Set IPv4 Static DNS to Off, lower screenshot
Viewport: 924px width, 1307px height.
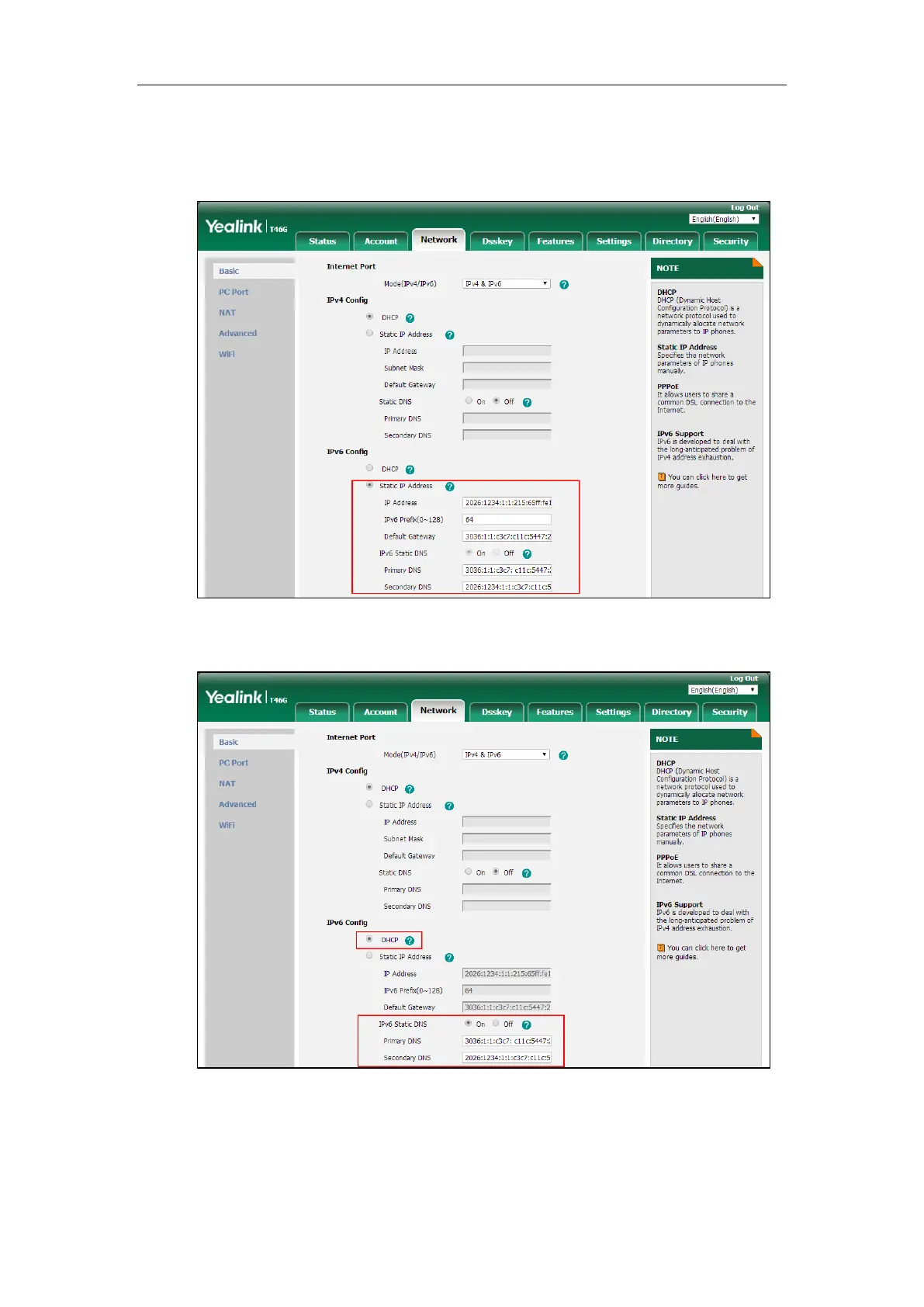[x=496, y=872]
